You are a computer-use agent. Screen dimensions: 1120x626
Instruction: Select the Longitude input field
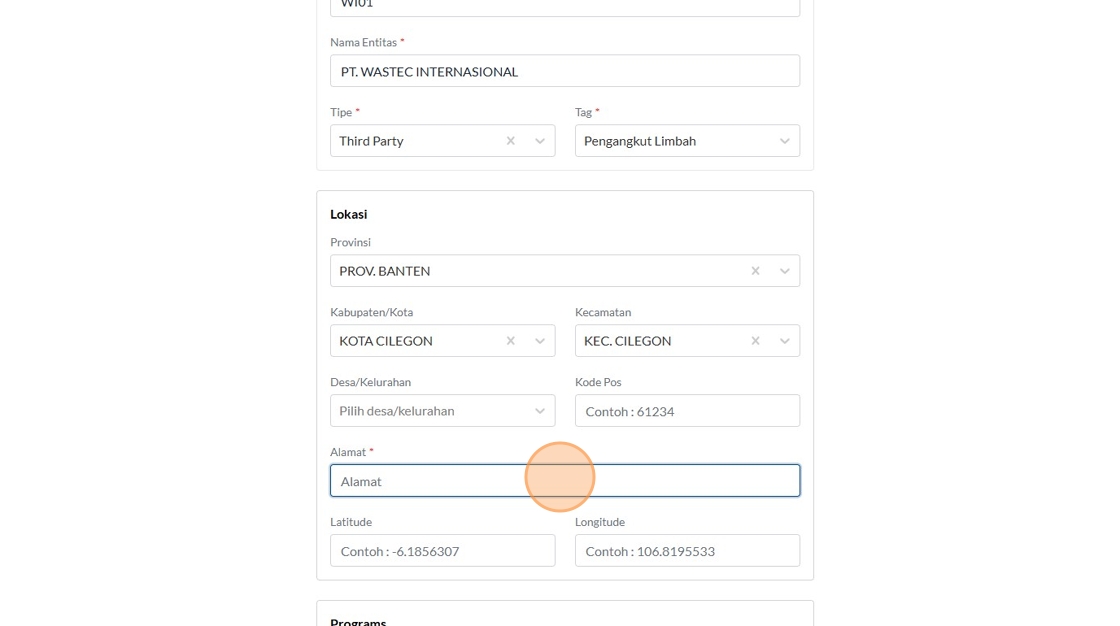[x=687, y=551]
